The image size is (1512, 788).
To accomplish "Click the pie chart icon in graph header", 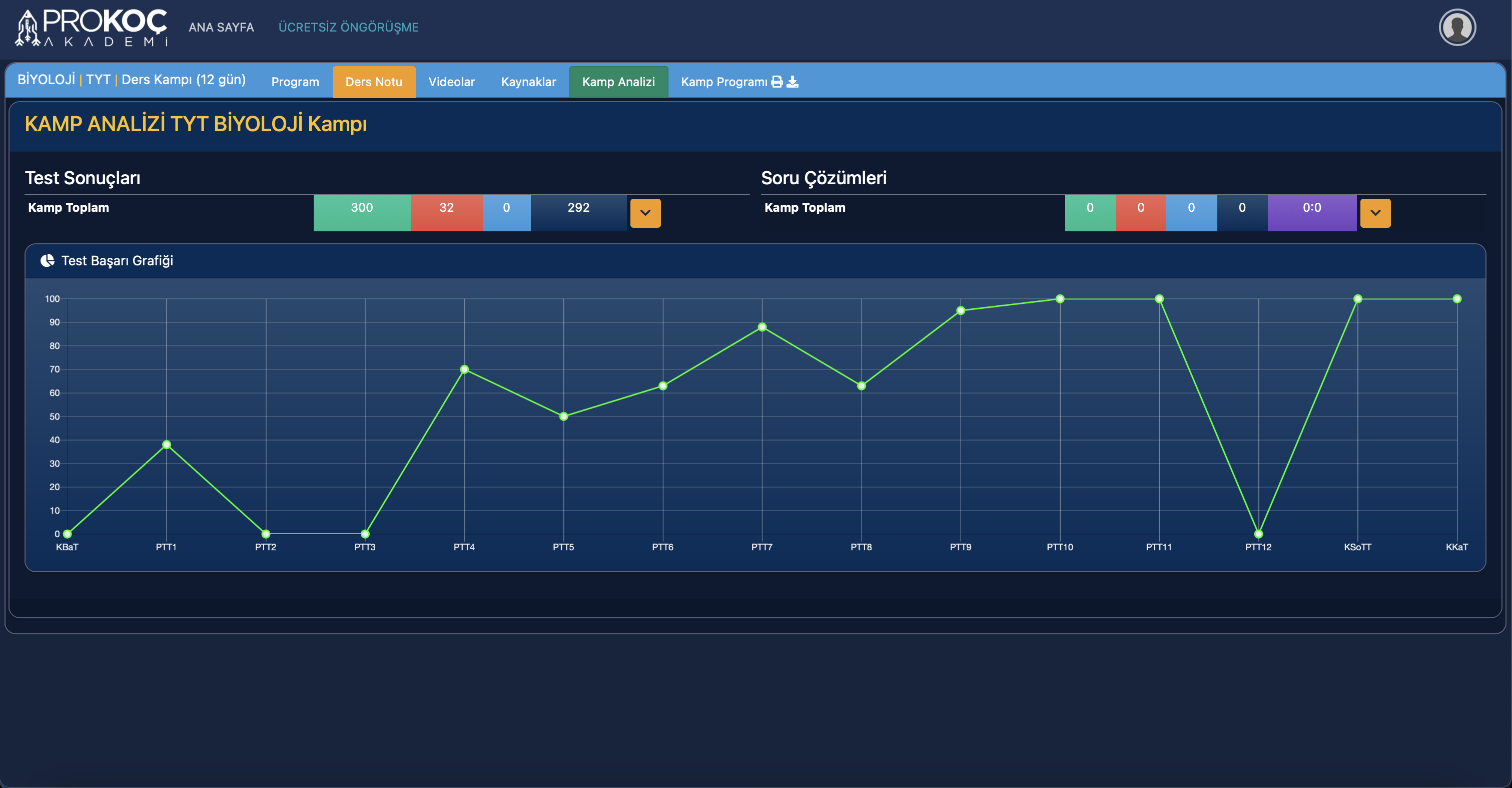I will pyautogui.click(x=47, y=261).
